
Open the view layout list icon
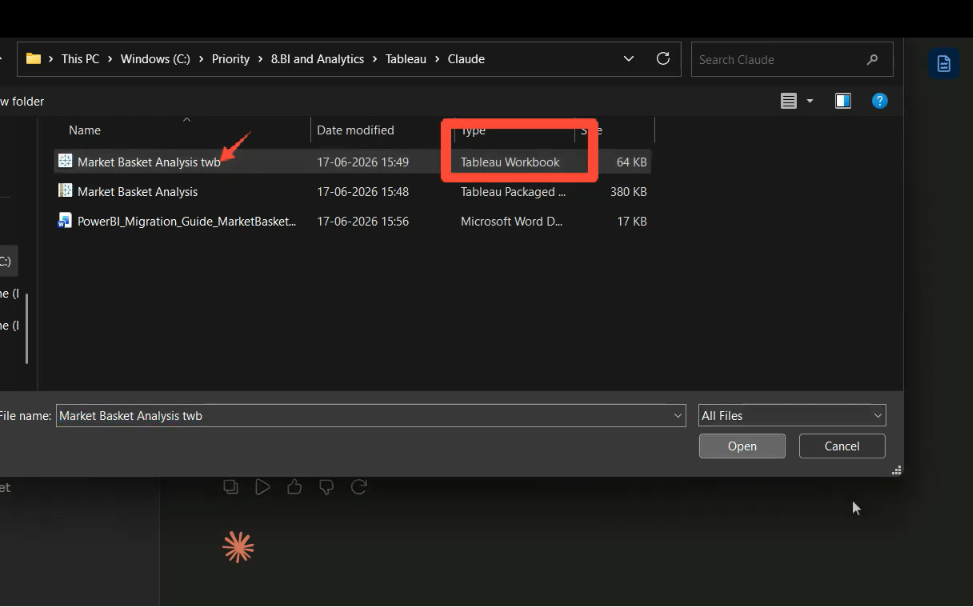point(789,101)
